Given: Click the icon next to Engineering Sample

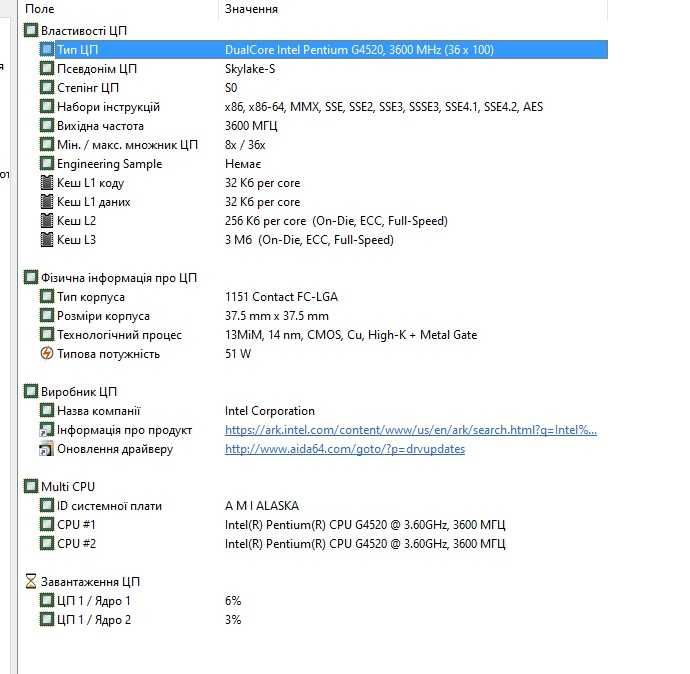Looking at the screenshot, I should (x=47, y=163).
